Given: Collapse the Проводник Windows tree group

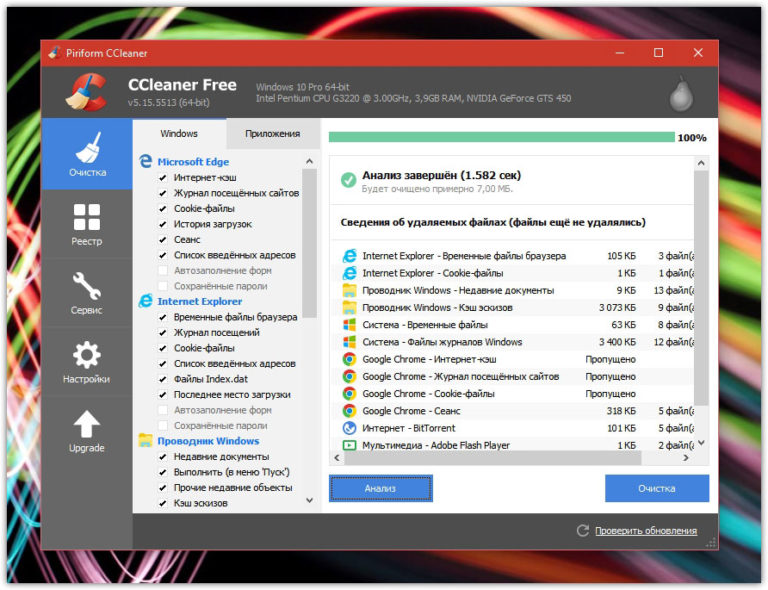Looking at the screenshot, I should point(207,441).
